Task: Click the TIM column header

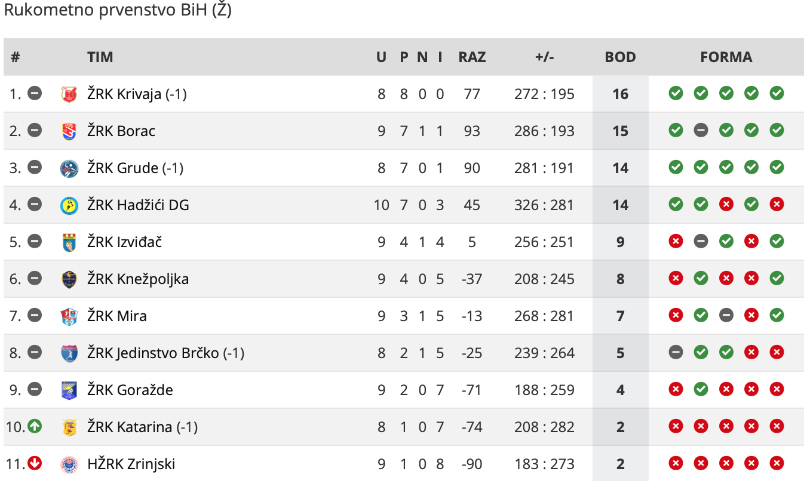Action: click(x=100, y=57)
